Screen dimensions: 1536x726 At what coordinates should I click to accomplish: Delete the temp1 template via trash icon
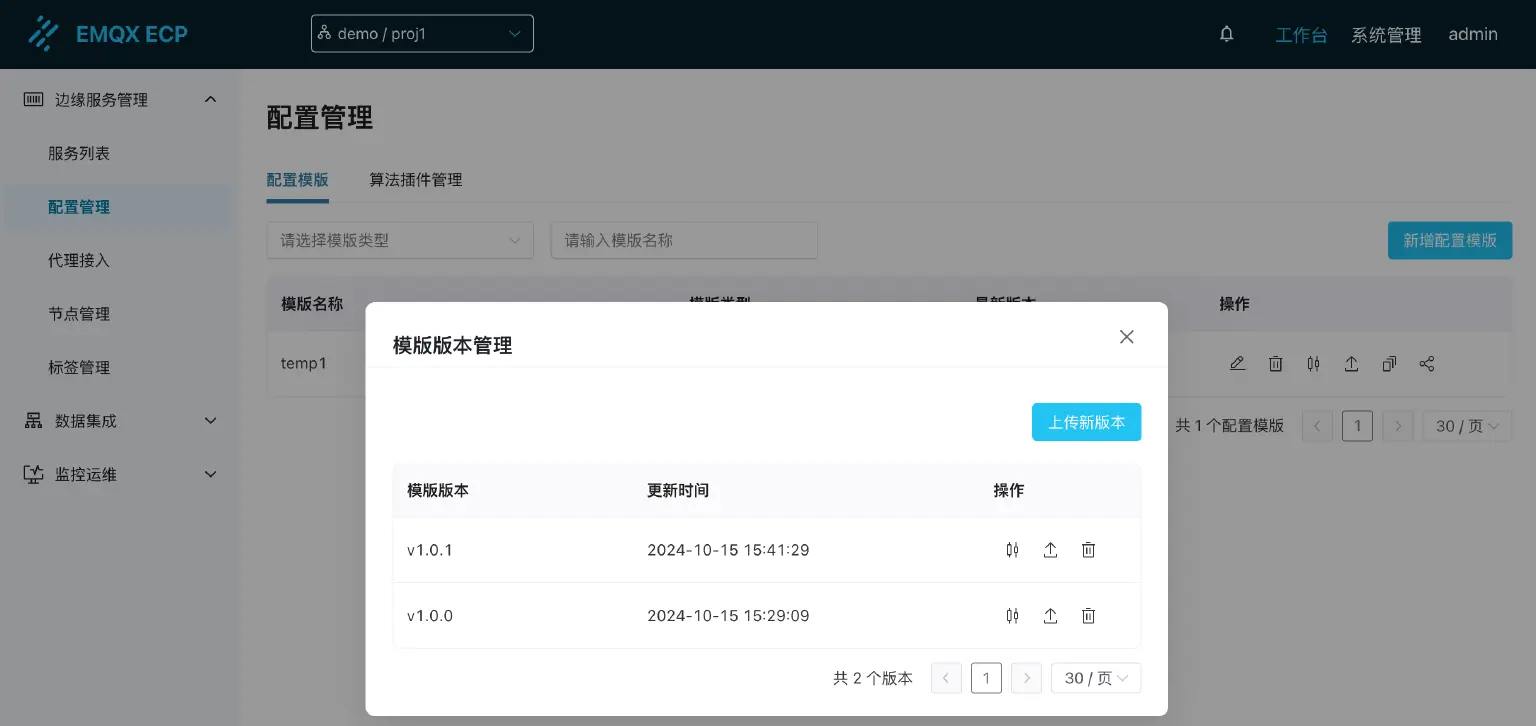(1275, 363)
